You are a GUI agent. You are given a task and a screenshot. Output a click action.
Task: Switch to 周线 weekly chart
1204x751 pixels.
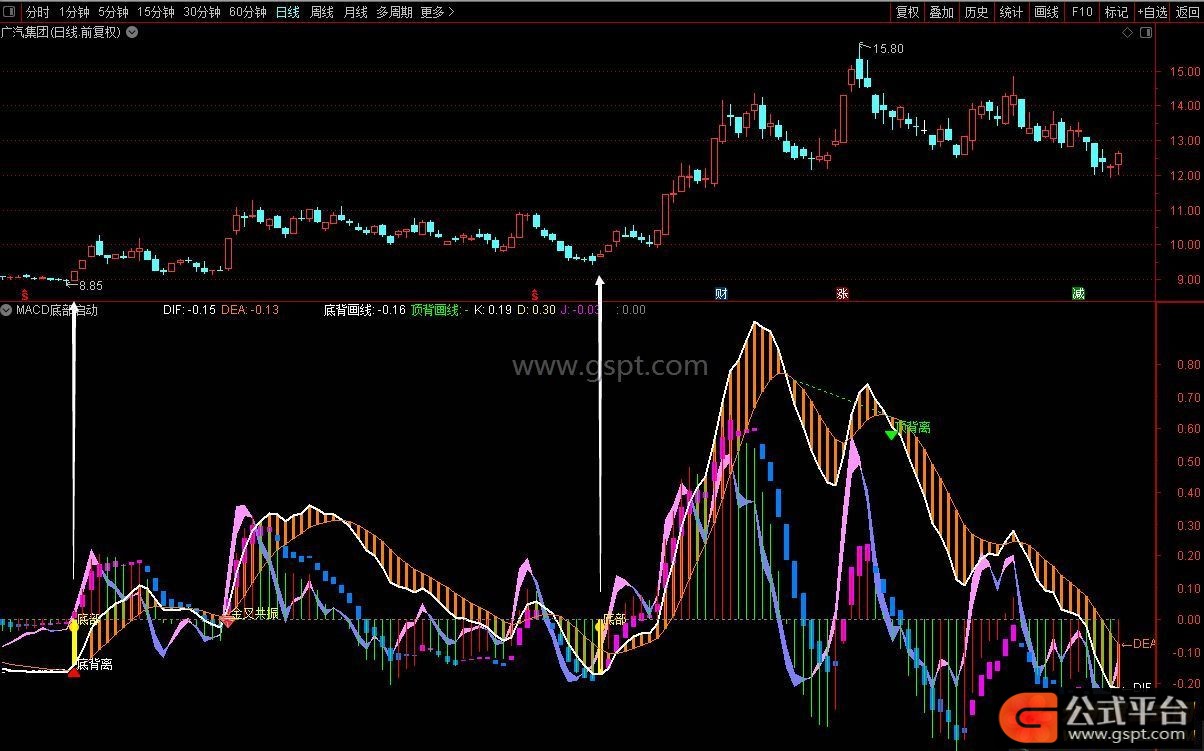pos(321,12)
